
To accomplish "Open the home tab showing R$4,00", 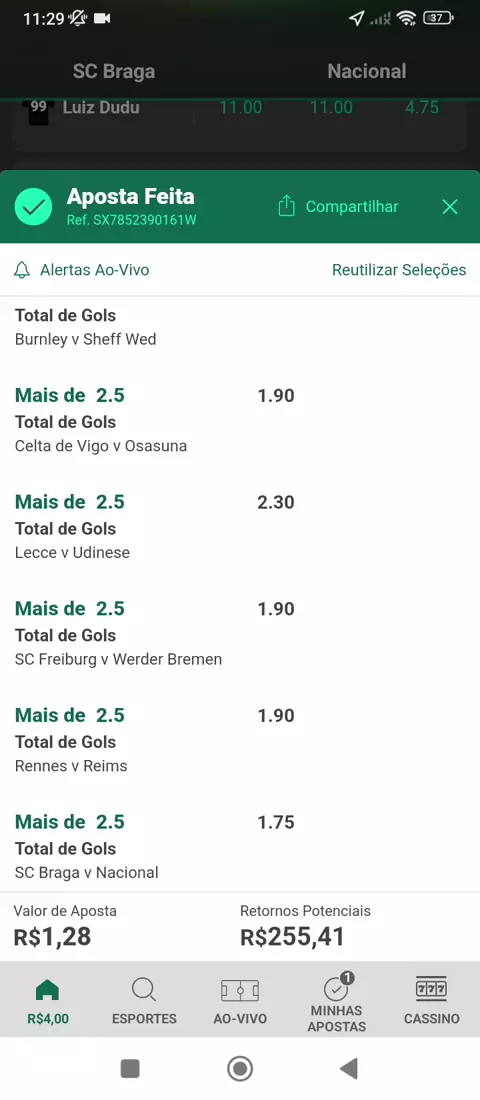I will point(48,1001).
